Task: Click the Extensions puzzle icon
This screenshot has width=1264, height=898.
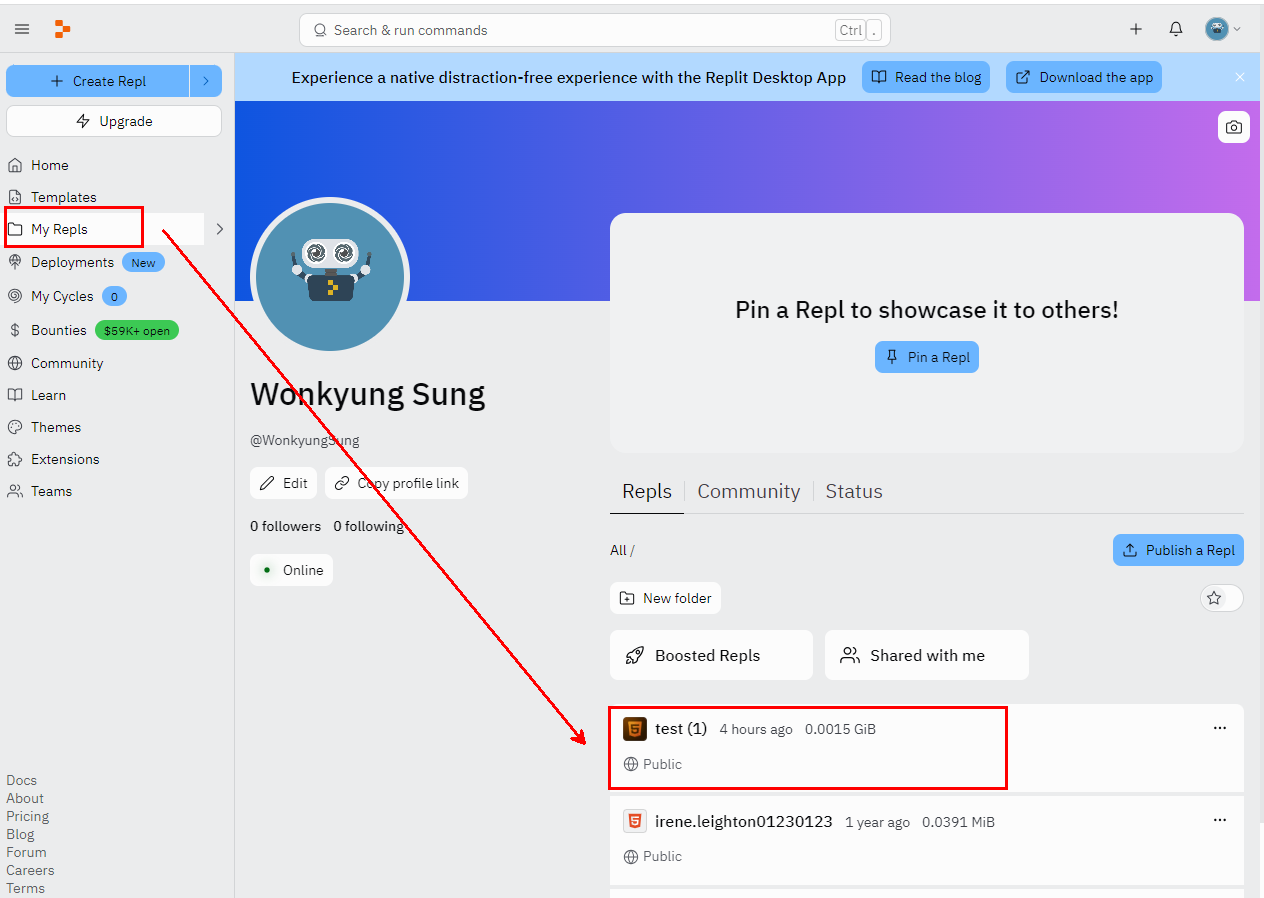Action: tap(15, 459)
